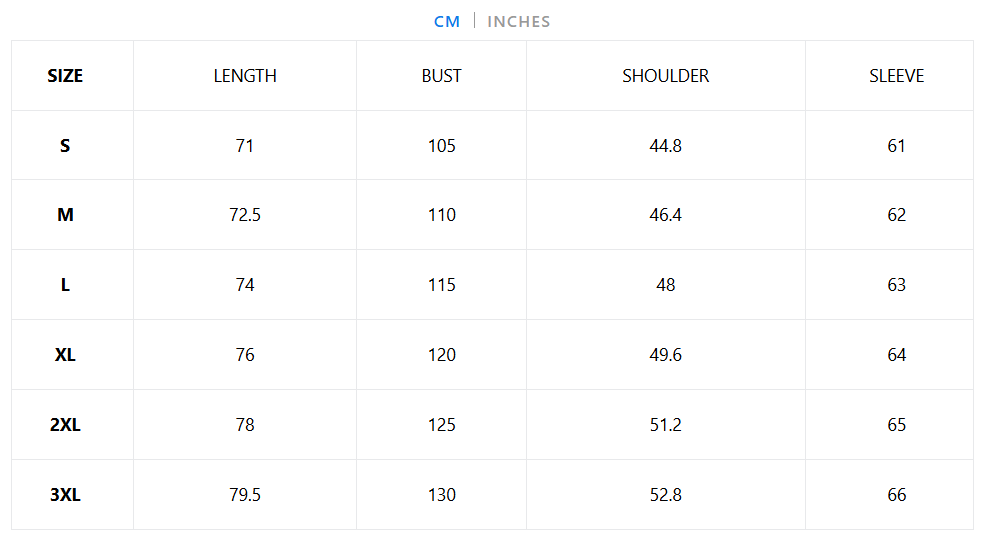Click the LENGTH column header
988x548 pixels.
245,76
